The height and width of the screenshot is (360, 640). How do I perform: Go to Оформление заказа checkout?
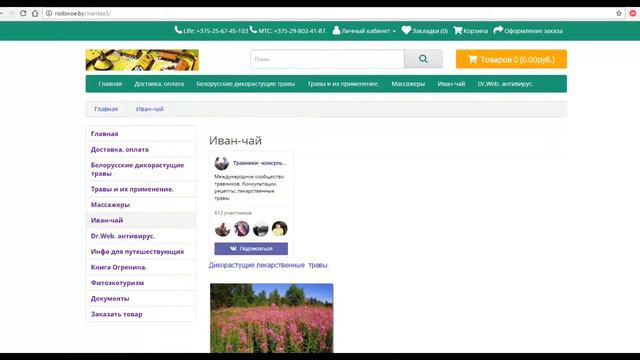(x=528, y=31)
